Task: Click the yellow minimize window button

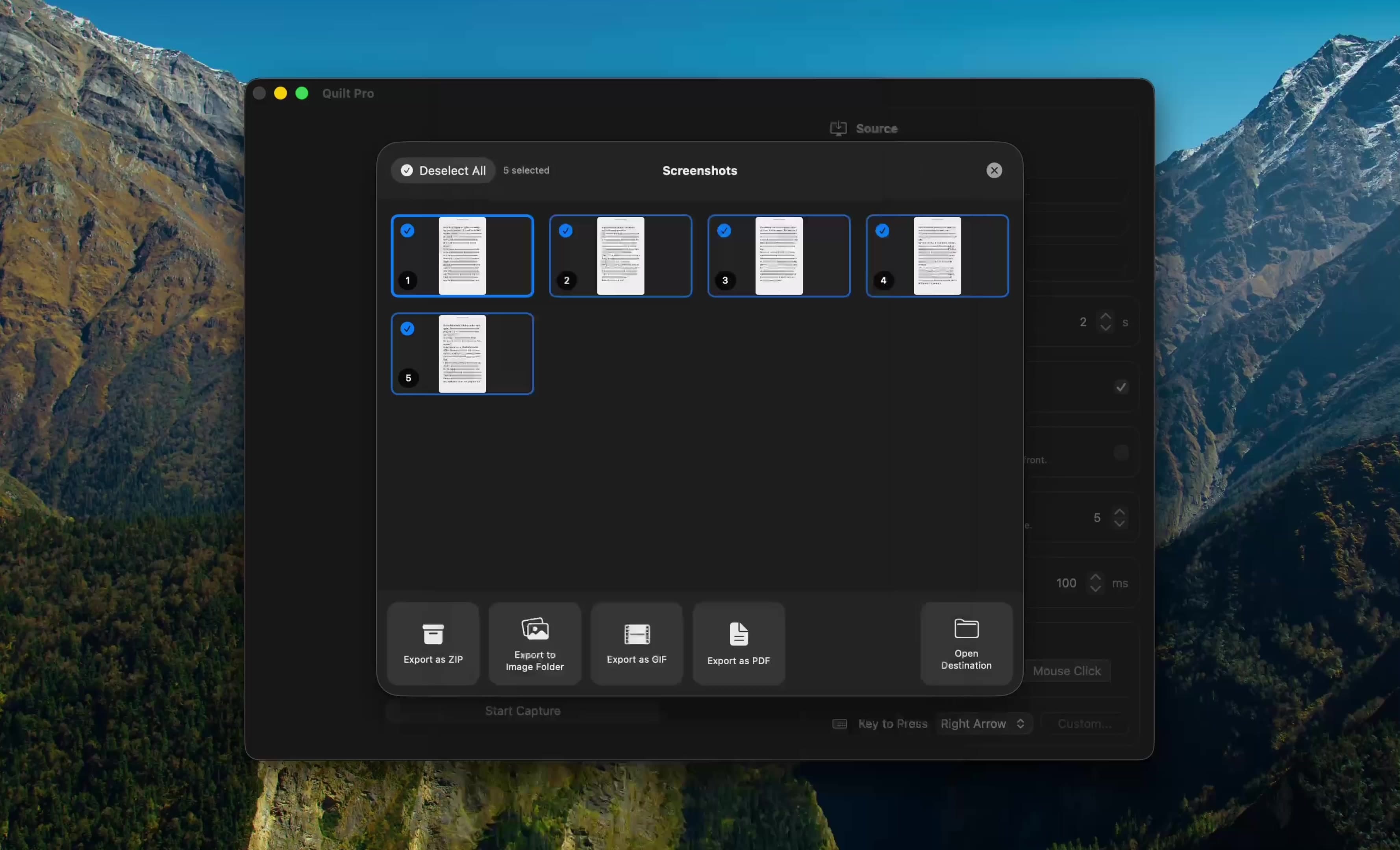Action: 280,93
